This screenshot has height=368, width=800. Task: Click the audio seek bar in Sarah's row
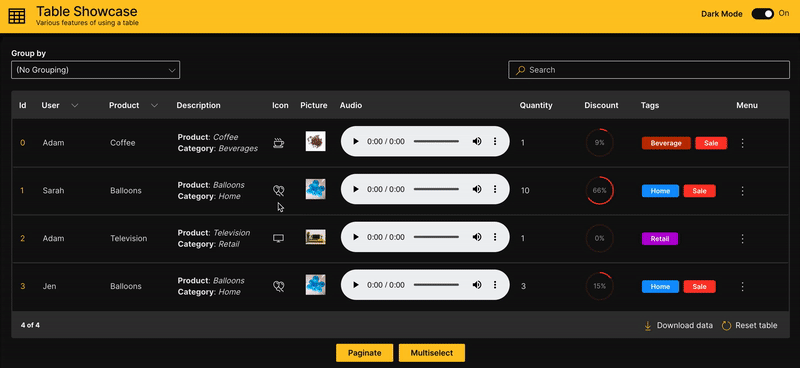[x=436, y=189]
